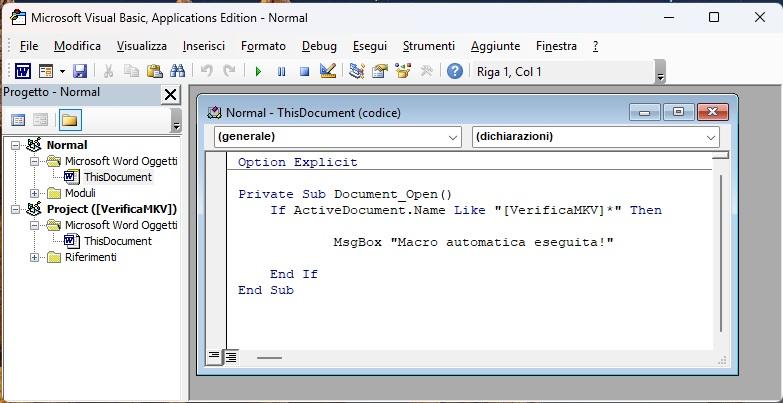Open the Esegui menu

370,46
